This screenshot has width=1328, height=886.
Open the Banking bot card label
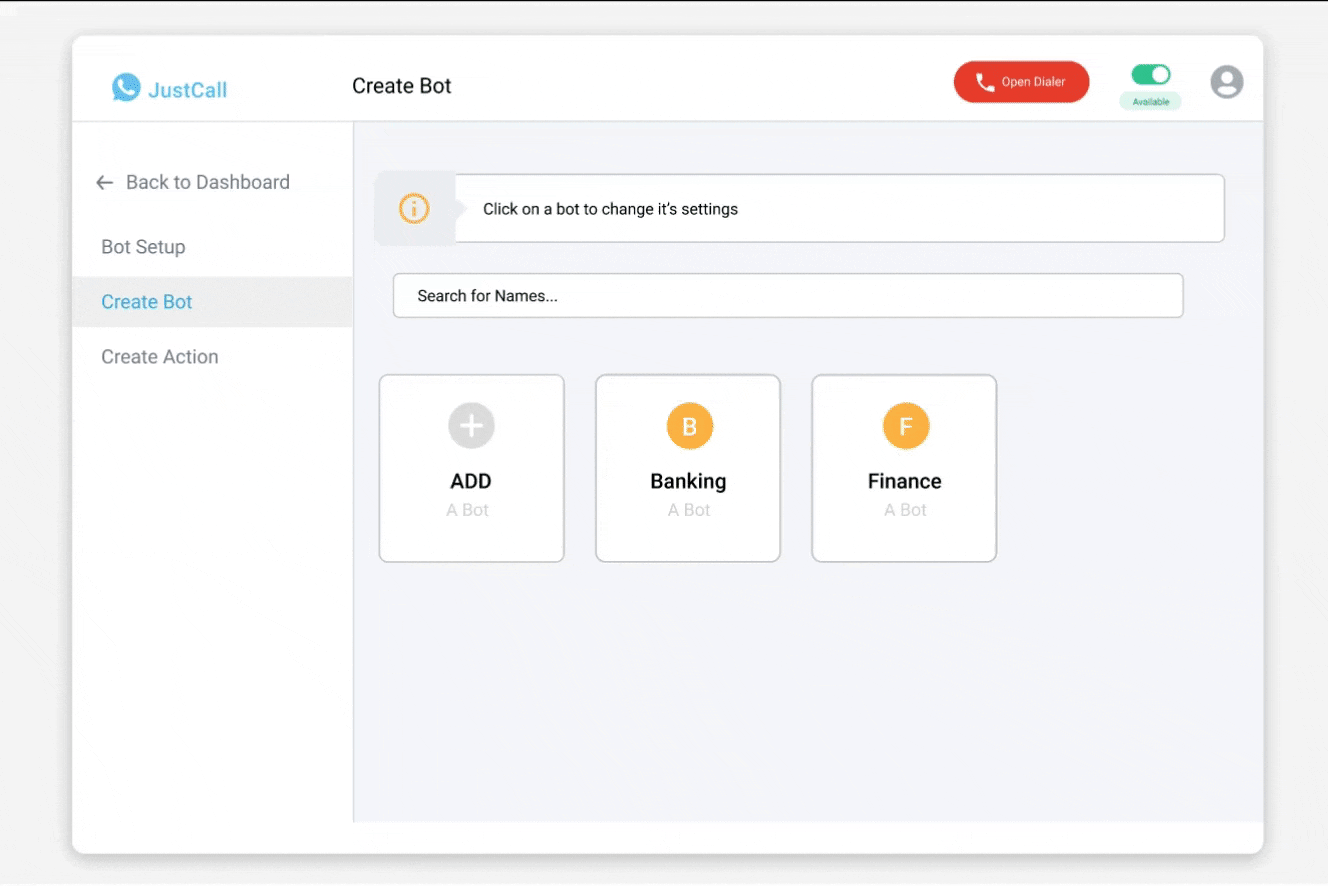pos(688,481)
